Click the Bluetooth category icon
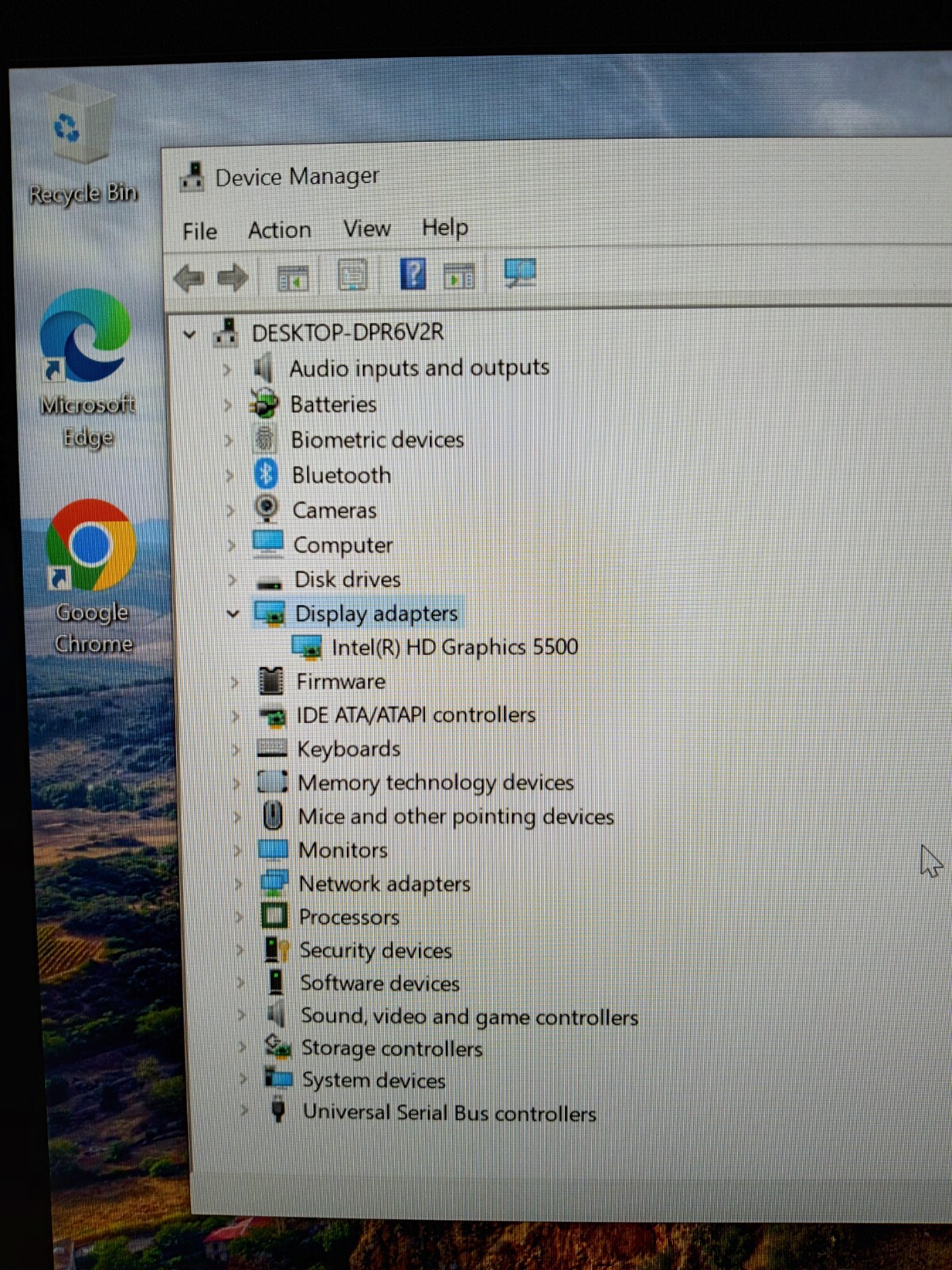The width and height of the screenshot is (952, 1270). [x=266, y=474]
